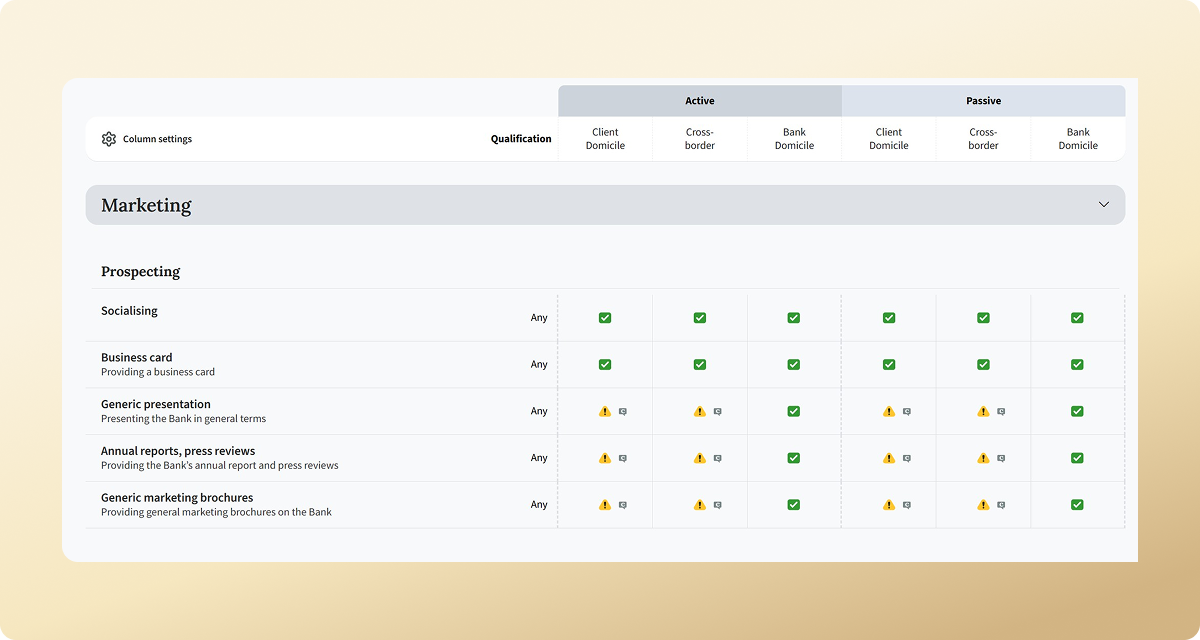This screenshot has height=640, width=1200.
Task: Open Column settings gear icon
Action: tap(109, 139)
